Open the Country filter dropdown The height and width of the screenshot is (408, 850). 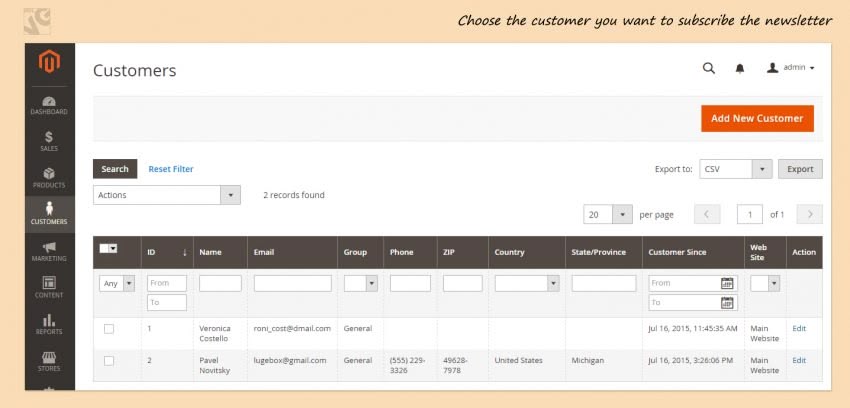(x=527, y=283)
